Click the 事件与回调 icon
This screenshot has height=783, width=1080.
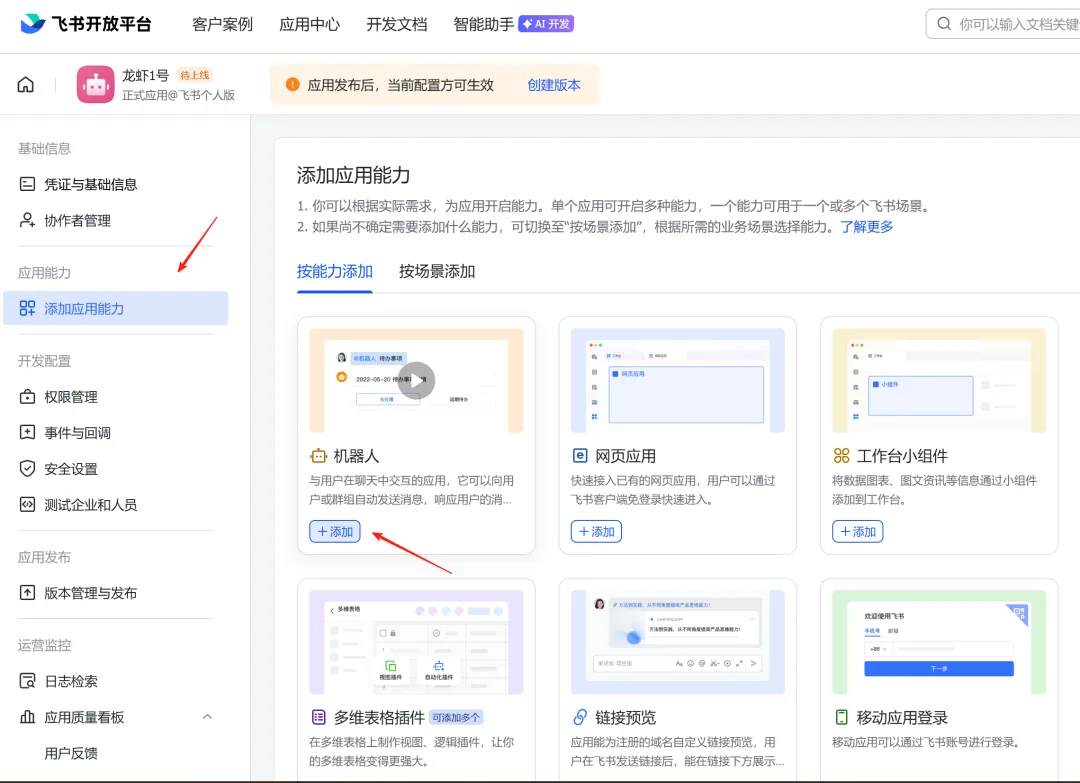[27, 432]
